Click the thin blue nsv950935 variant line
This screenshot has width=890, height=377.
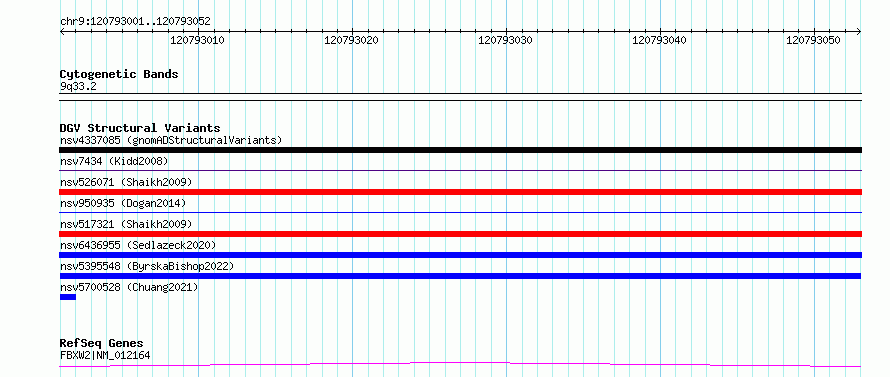(x=460, y=212)
